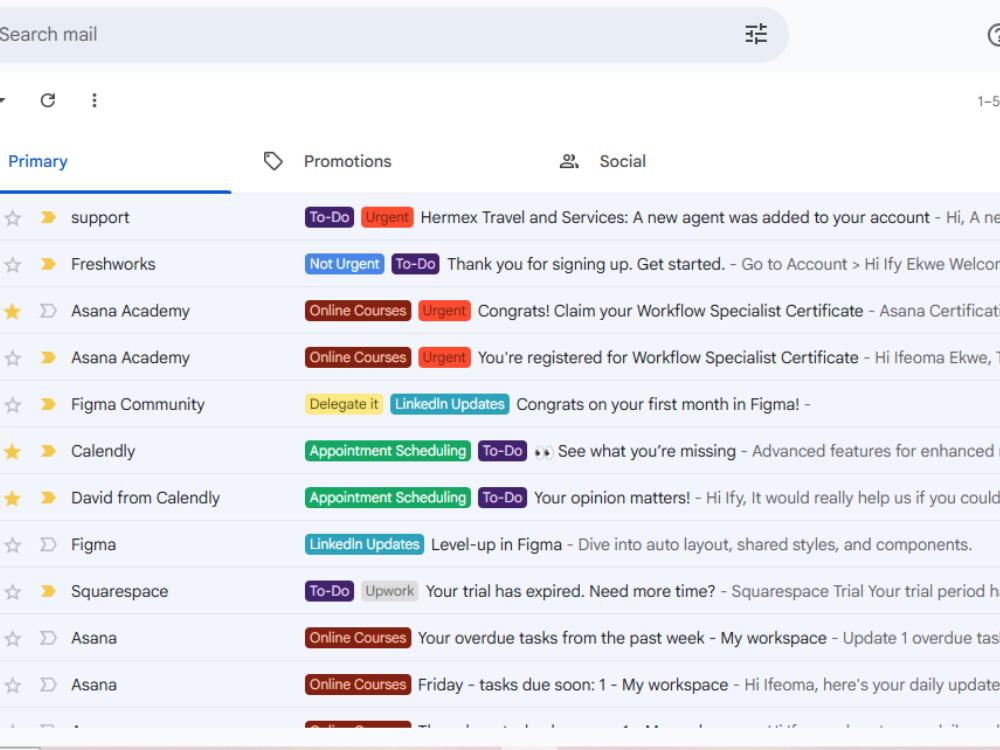Star the Asana Academy registered email
Viewport: 1000px width, 750px height.
click(13, 358)
